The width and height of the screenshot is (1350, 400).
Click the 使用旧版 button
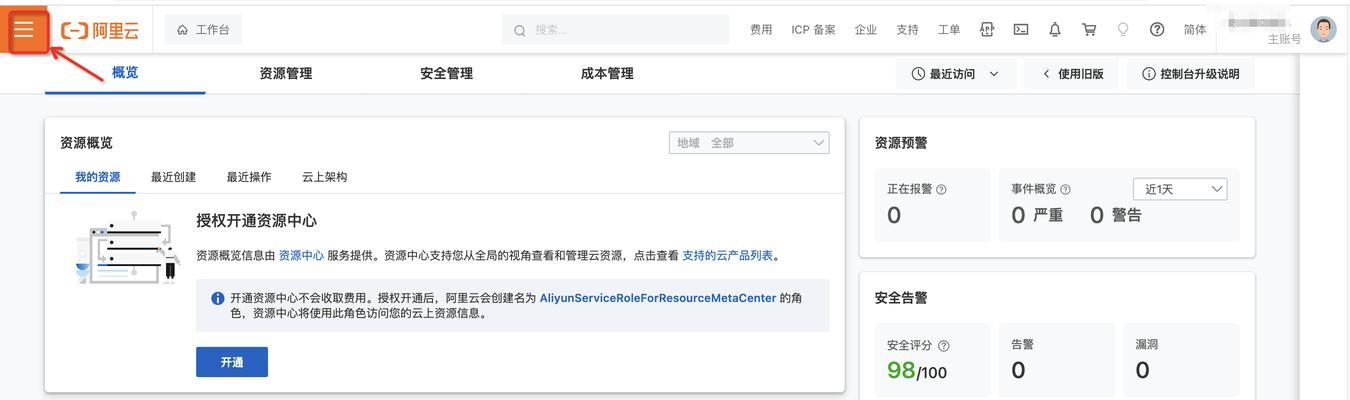click(x=1072, y=74)
